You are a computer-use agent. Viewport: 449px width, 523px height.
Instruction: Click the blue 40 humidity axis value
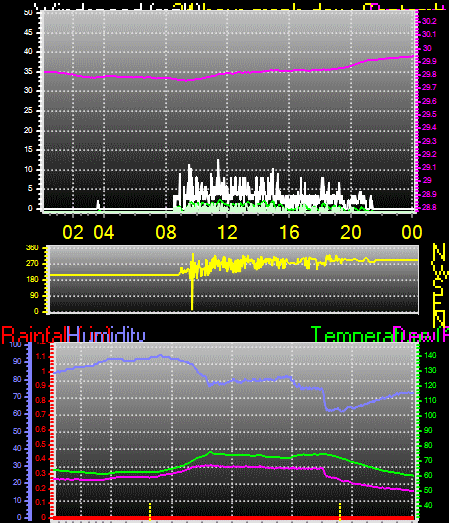(x=17, y=448)
